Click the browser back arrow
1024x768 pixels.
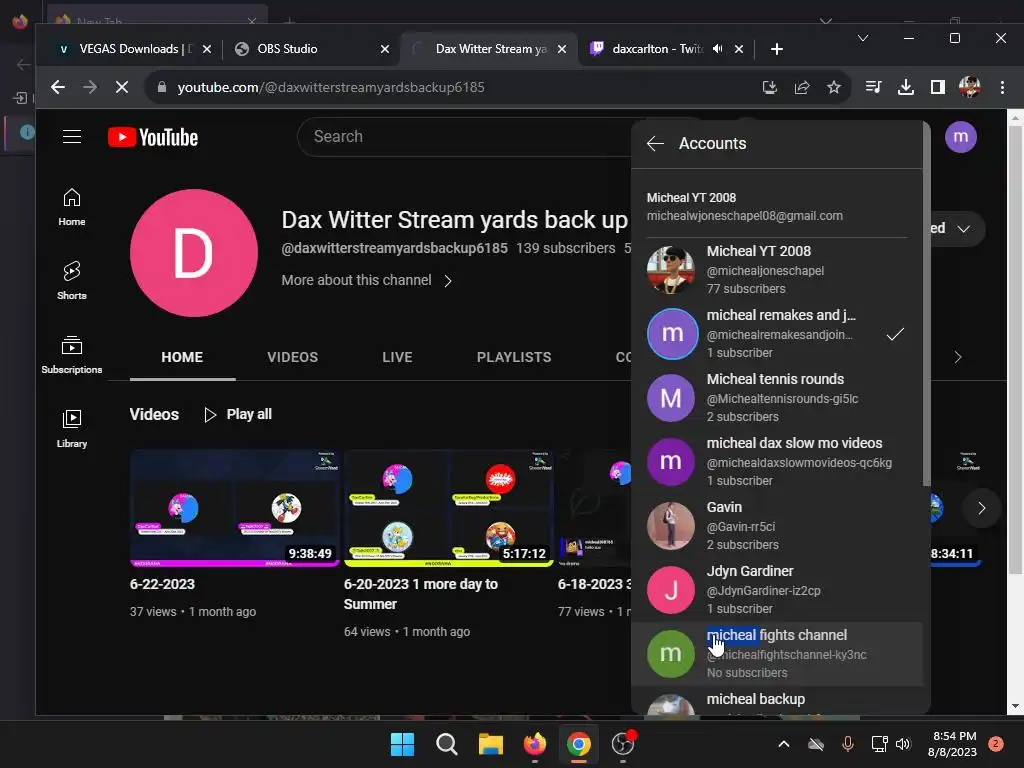[x=58, y=87]
